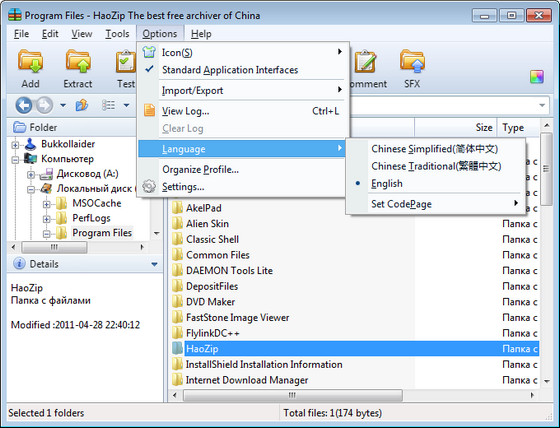This screenshot has height=428, width=560.
Task: Click the Type column header
Action: 518,127
